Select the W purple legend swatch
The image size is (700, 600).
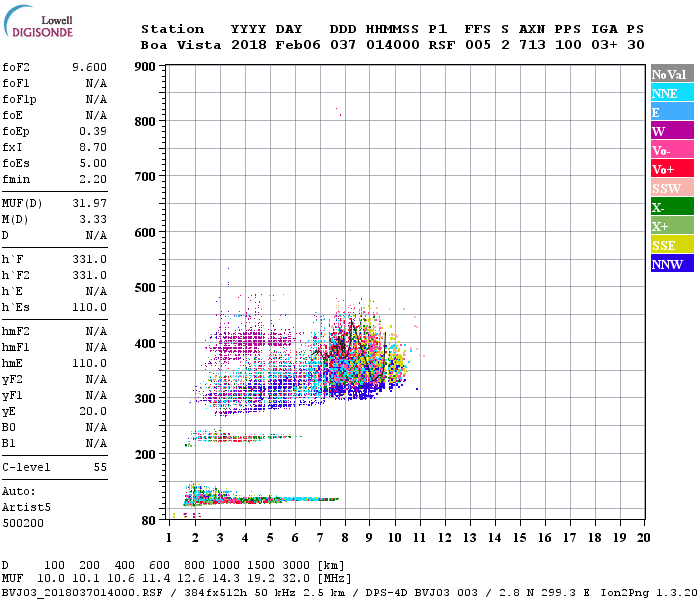(672, 131)
